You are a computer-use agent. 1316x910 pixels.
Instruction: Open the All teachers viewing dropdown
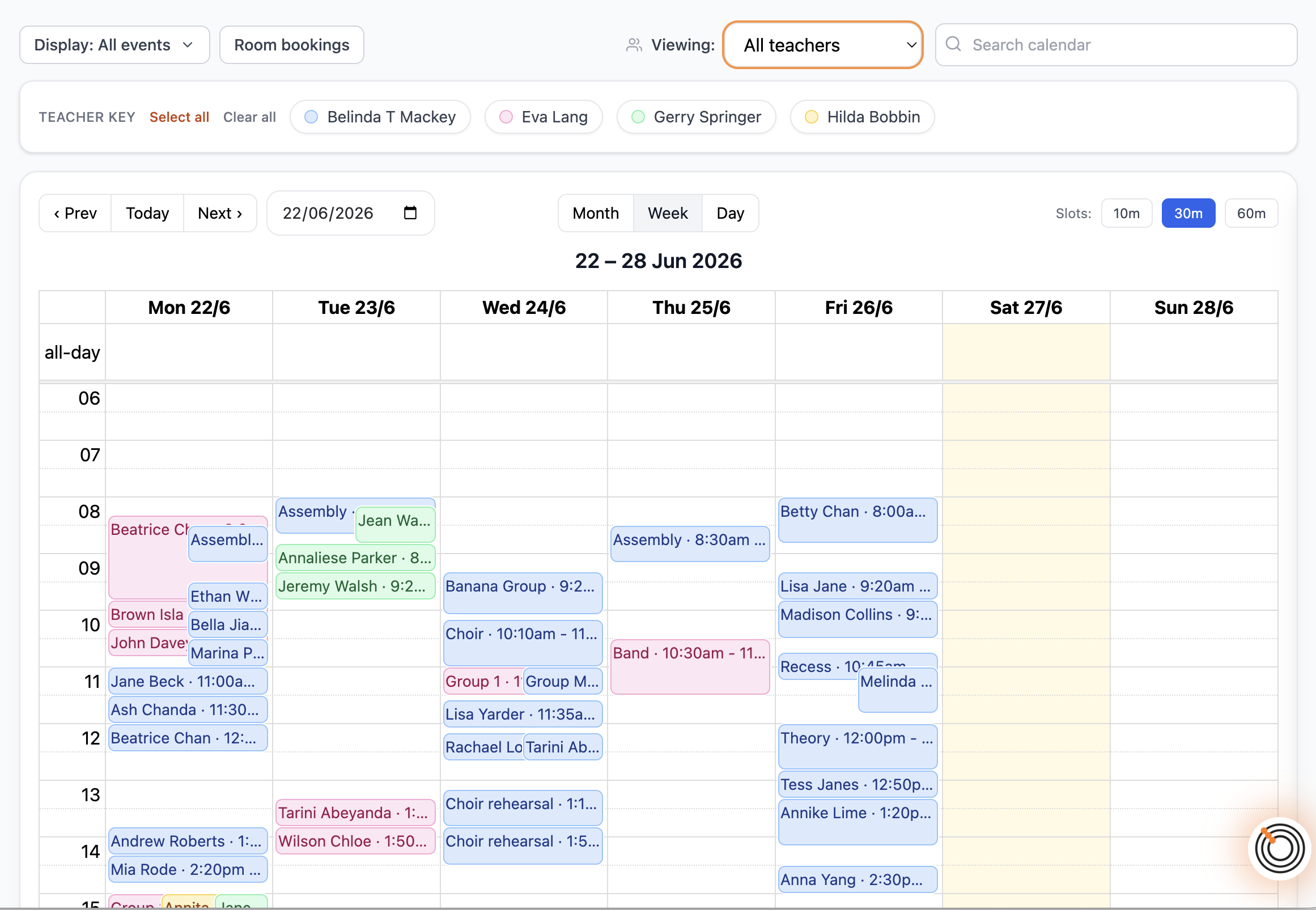(823, 44)
